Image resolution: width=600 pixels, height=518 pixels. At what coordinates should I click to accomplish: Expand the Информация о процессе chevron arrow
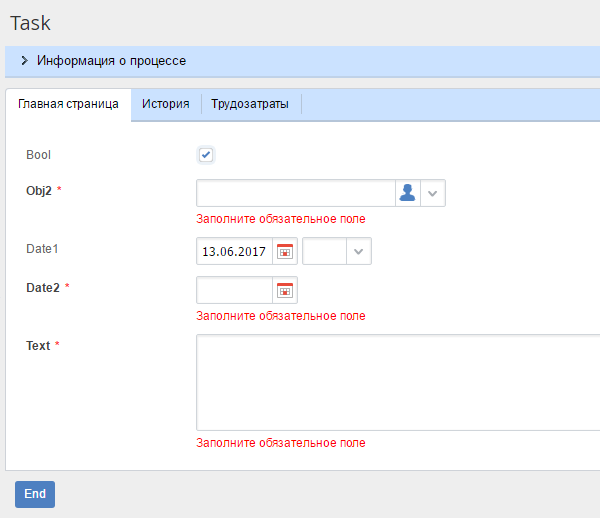coord(24,61)
